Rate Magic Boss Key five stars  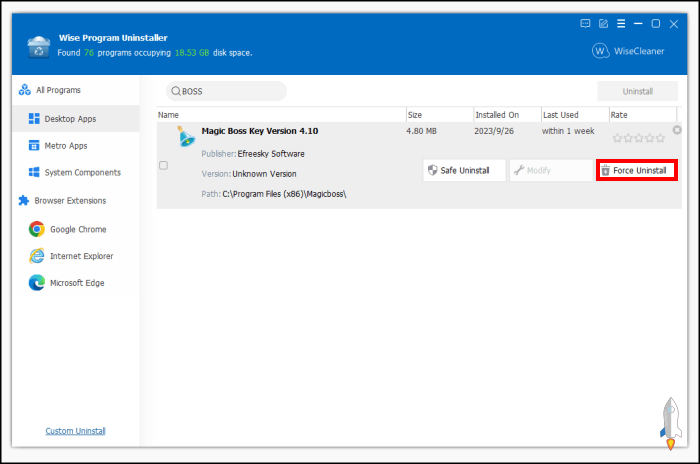click(660, 138)
